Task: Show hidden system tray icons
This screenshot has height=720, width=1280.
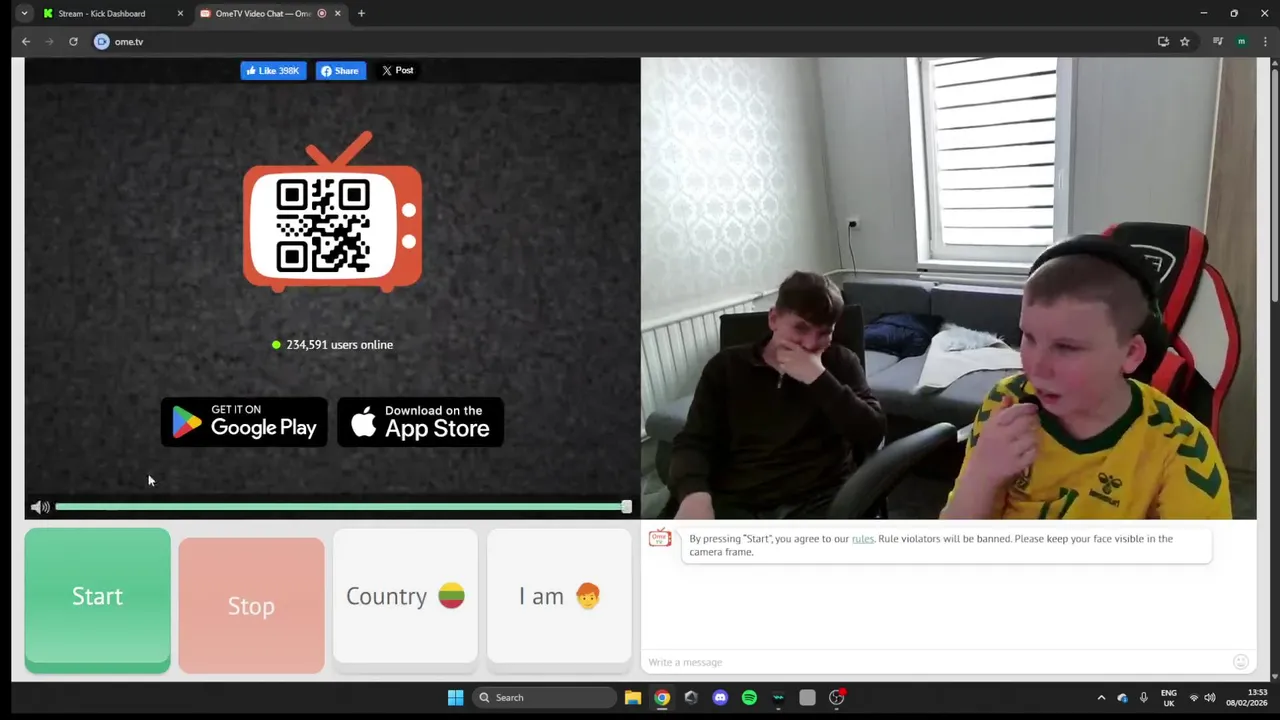Action: (x=1101, y=697)
